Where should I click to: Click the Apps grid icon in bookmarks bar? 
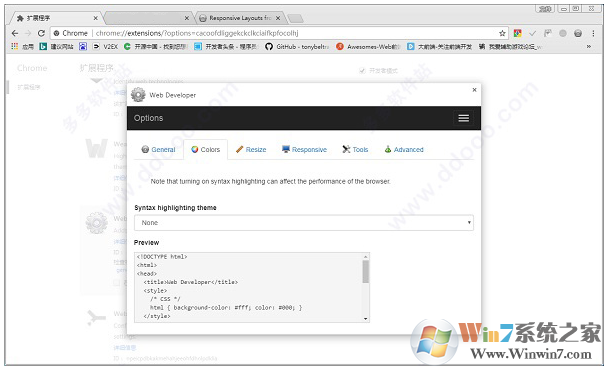point(15,46)
